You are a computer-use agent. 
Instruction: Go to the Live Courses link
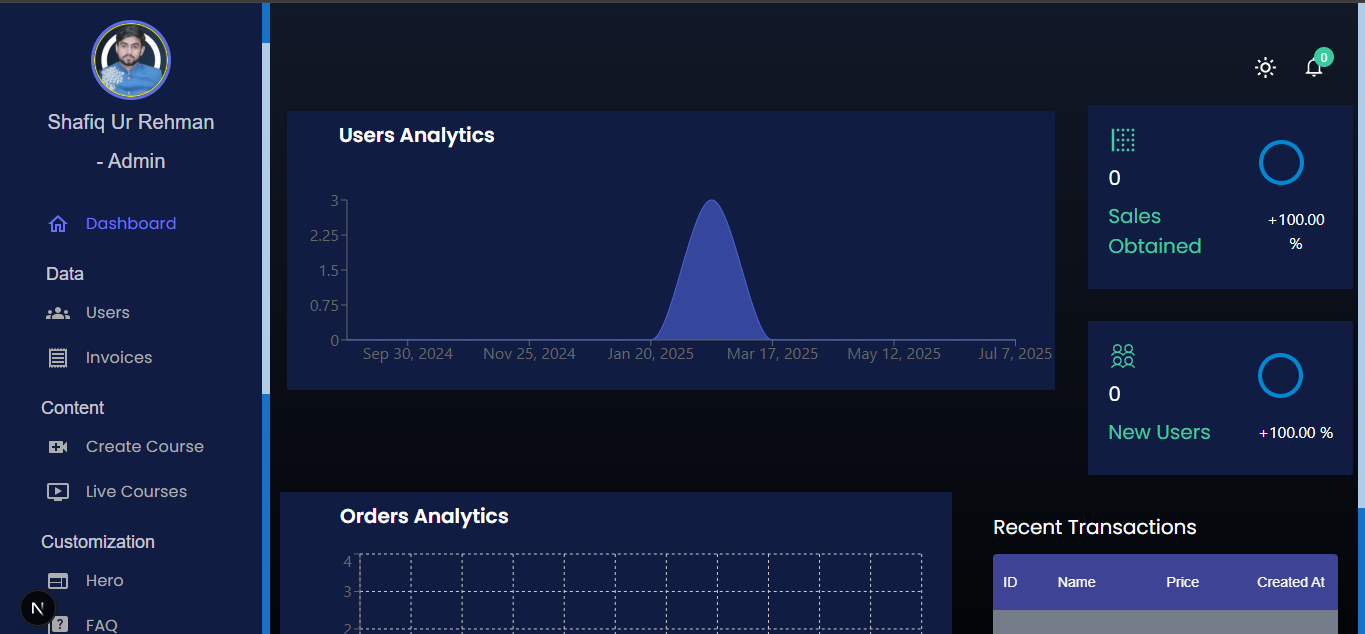tap(136, 492)
